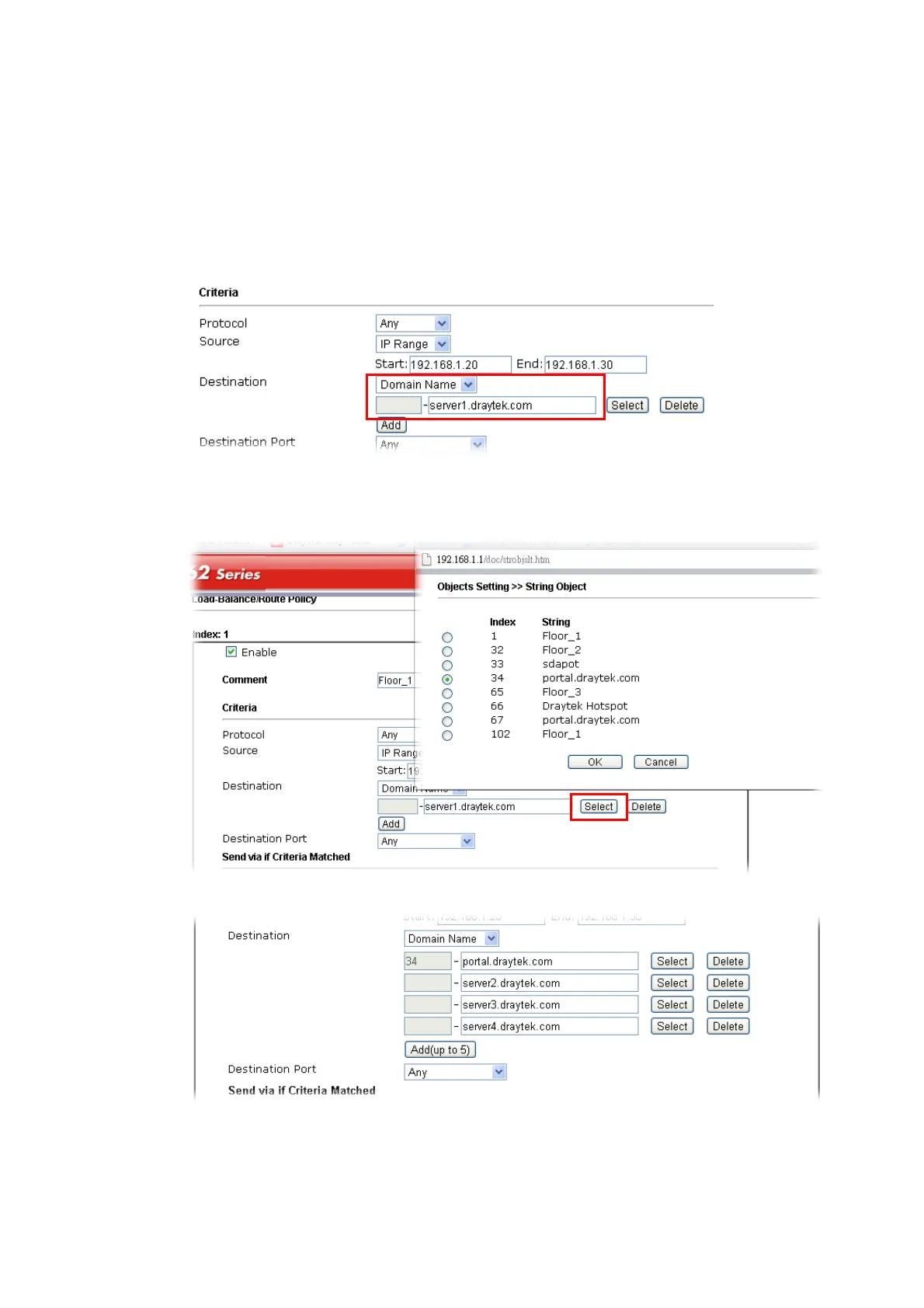The image size is (924, 1308).
Task: Click the "Send via if Criteria Matched" label in the bottom screenshot
Action: (301, 1091)
